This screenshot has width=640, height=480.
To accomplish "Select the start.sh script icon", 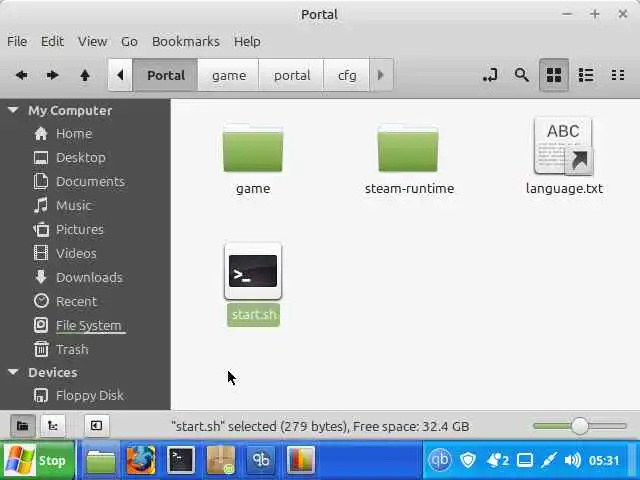I will pyautogui.click(x=253, y=271).
